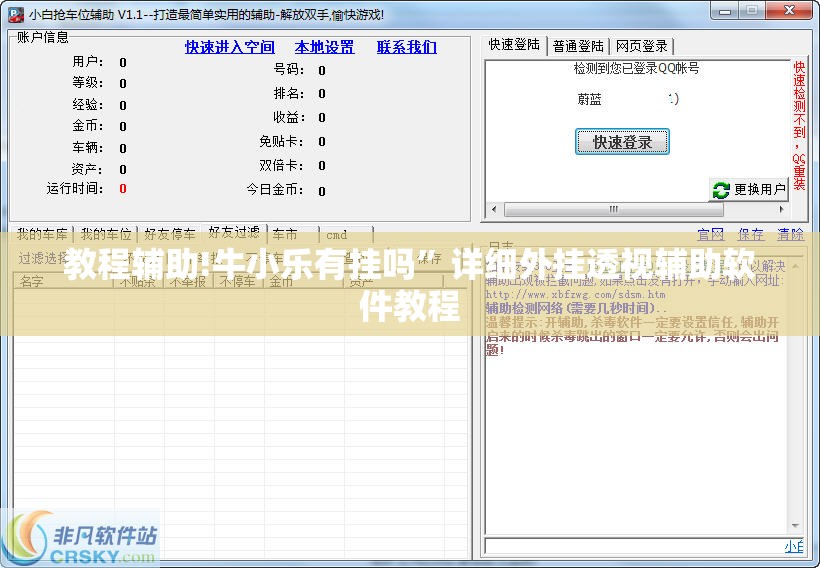
Task: Click the 不停车 column header
Action: coord(239,281)
